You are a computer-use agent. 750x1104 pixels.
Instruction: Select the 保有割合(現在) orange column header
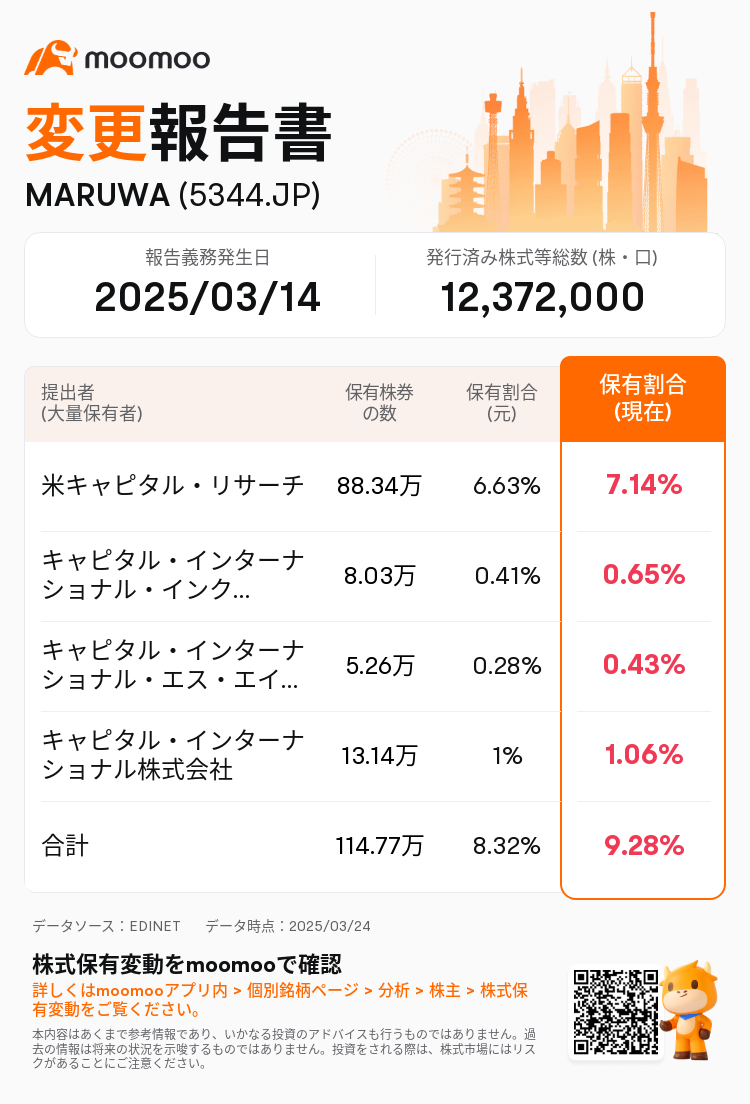(x=643, y=399)
